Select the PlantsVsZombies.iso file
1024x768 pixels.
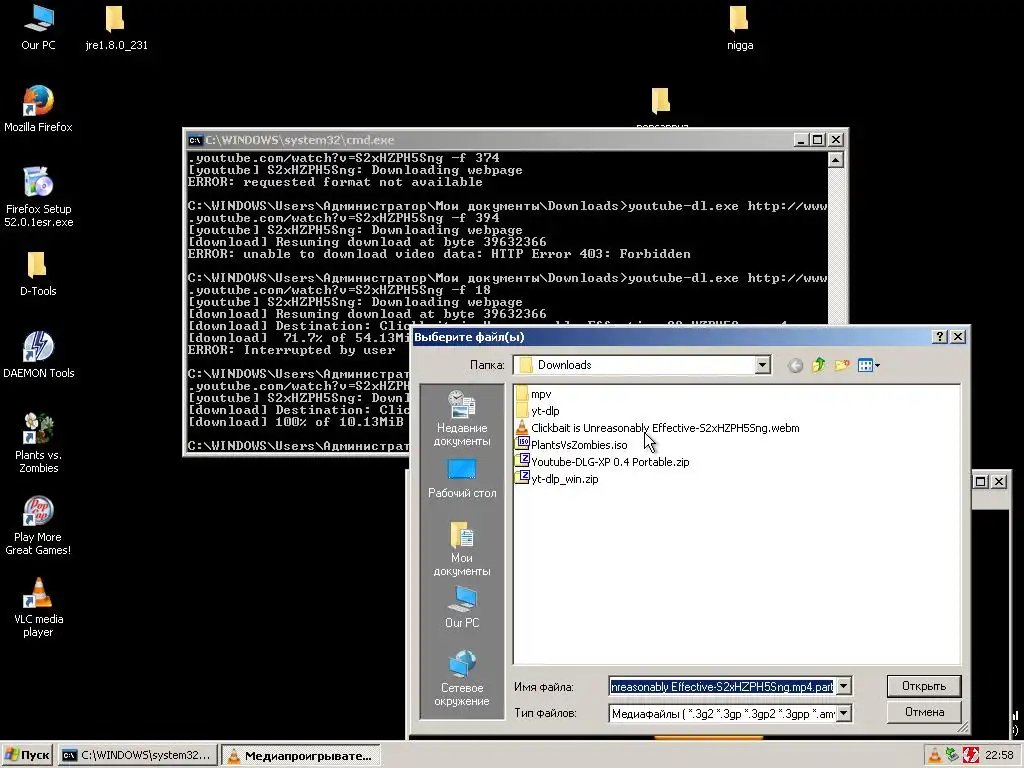click(x=571, y=445)
